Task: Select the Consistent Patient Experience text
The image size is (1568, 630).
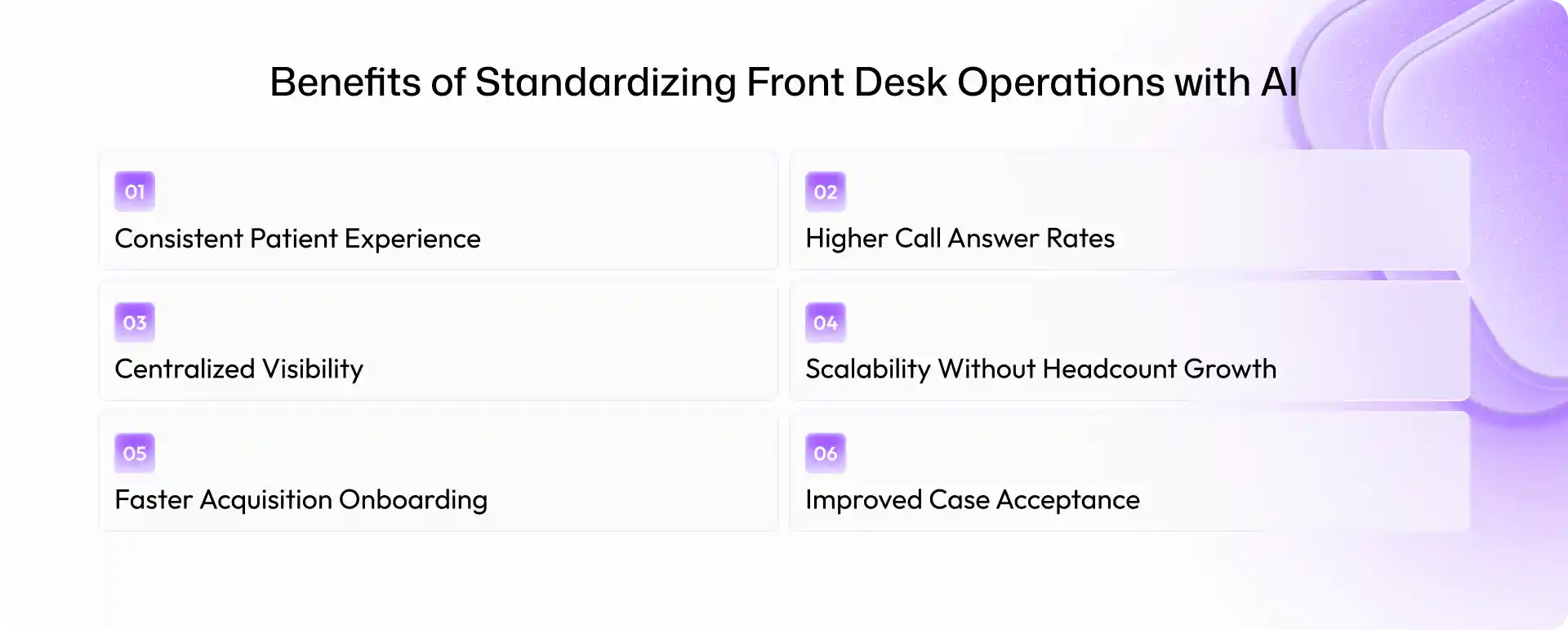Action: coord(297,239)
